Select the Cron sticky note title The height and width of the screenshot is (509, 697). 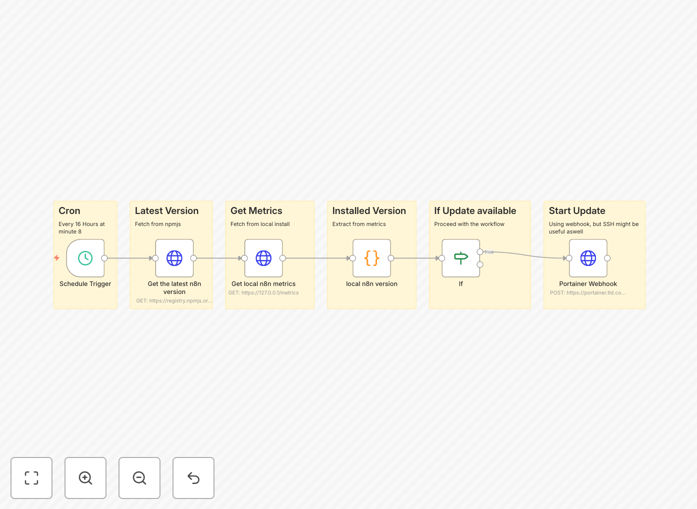pyautogui.click(x=69, y=211)
